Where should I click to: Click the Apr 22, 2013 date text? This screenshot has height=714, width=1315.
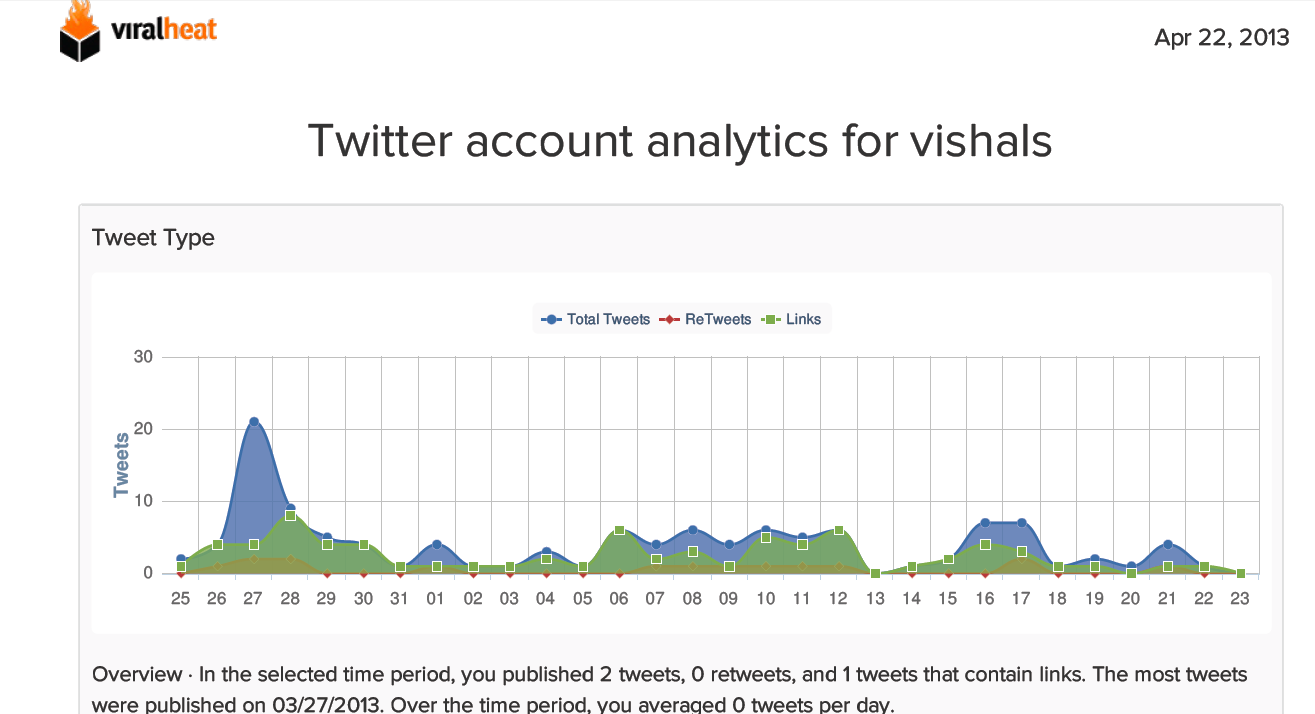click(1221, 38)
